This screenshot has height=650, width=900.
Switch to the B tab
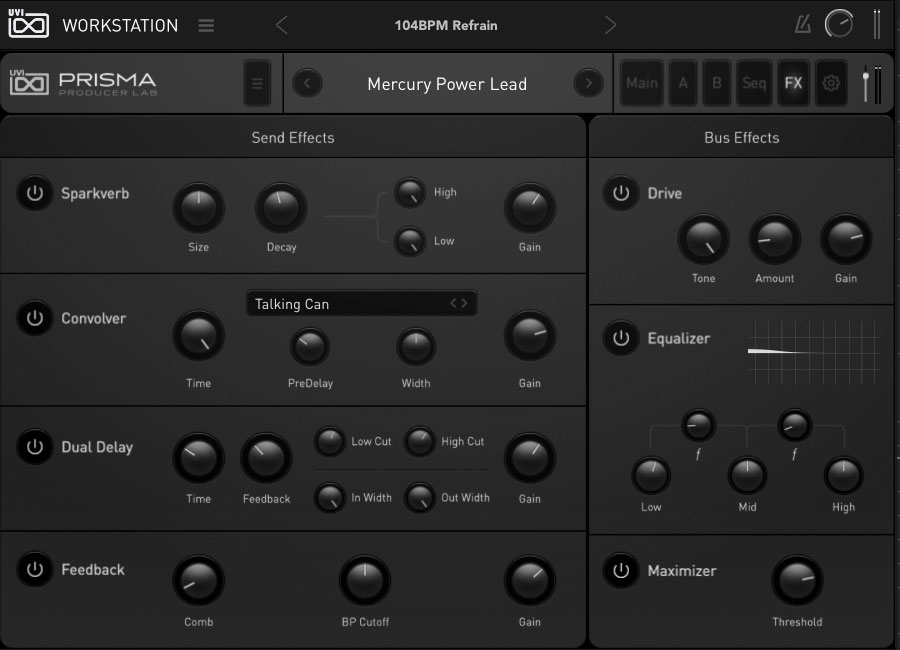click(x=717, y=83)
